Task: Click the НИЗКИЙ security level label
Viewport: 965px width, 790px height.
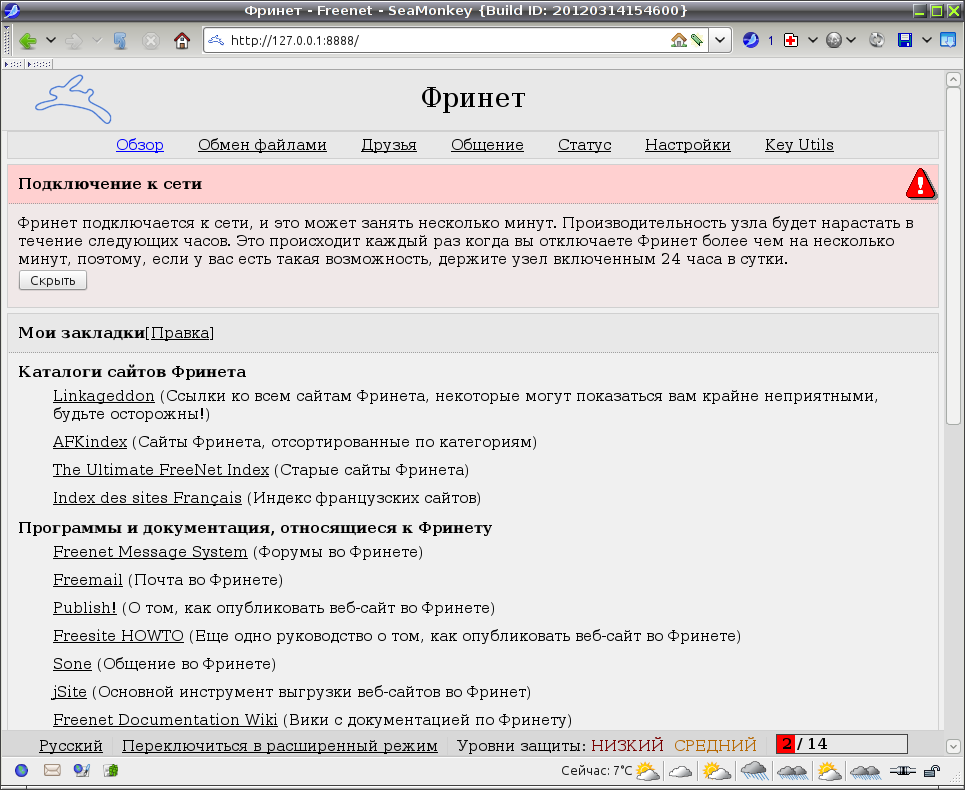Action: point(627,746)
